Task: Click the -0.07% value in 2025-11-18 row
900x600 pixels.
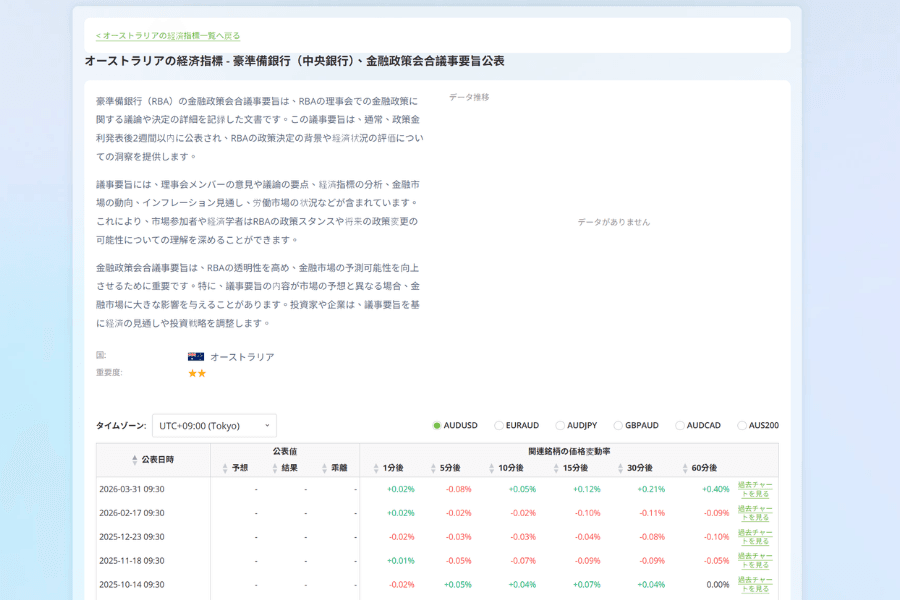Action: (x=523, y=561)
